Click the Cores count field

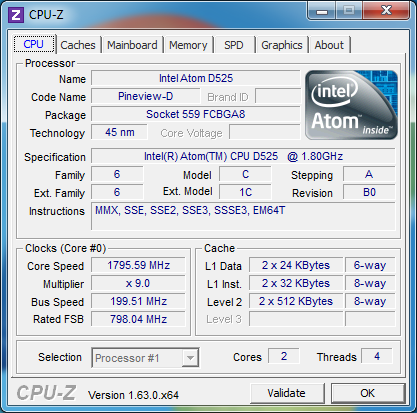click(x=284, y=356)
